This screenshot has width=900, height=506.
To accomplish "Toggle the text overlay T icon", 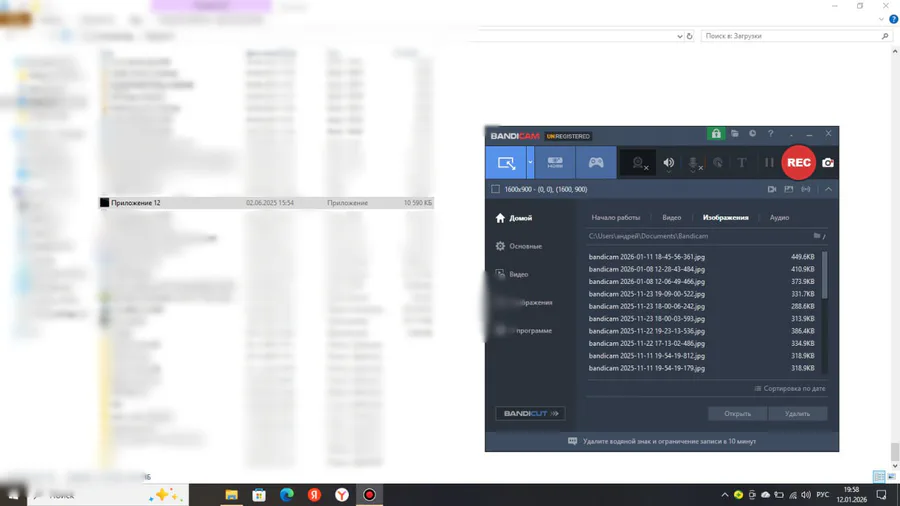I will [742, 163].
